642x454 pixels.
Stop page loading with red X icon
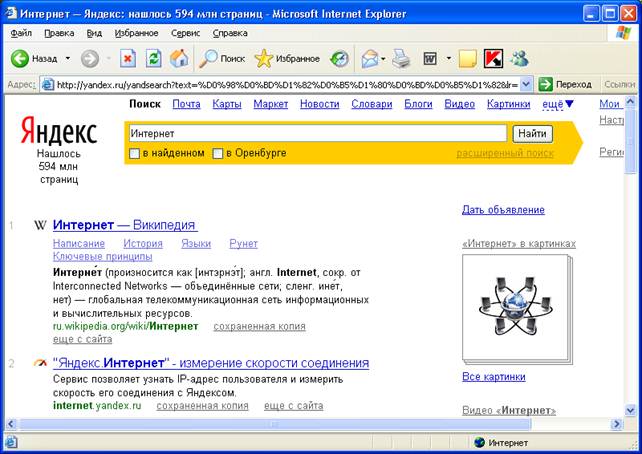tap(128, 59)
